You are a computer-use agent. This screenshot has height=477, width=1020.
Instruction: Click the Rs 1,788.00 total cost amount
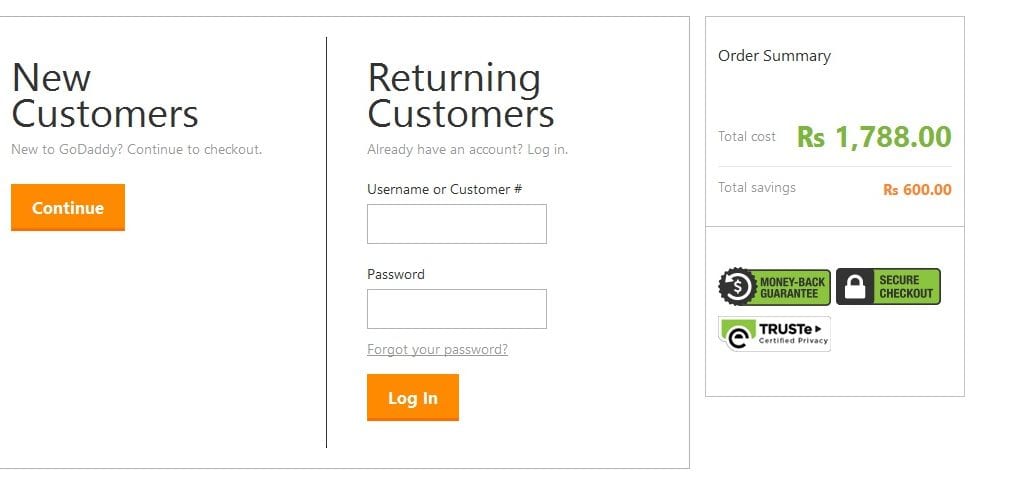874,137
